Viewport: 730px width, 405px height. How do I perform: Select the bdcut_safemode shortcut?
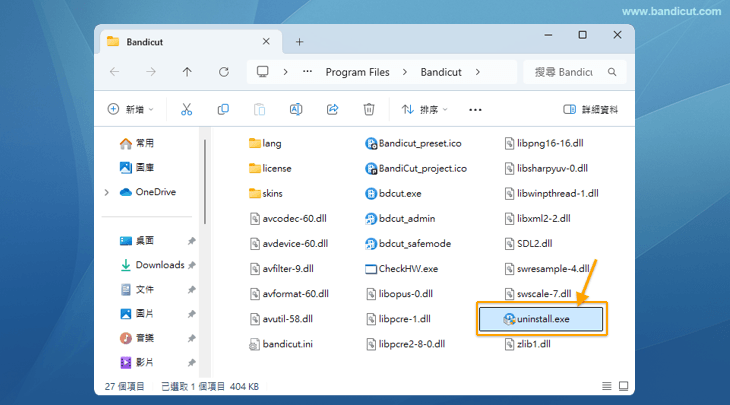tap(408, 244)
